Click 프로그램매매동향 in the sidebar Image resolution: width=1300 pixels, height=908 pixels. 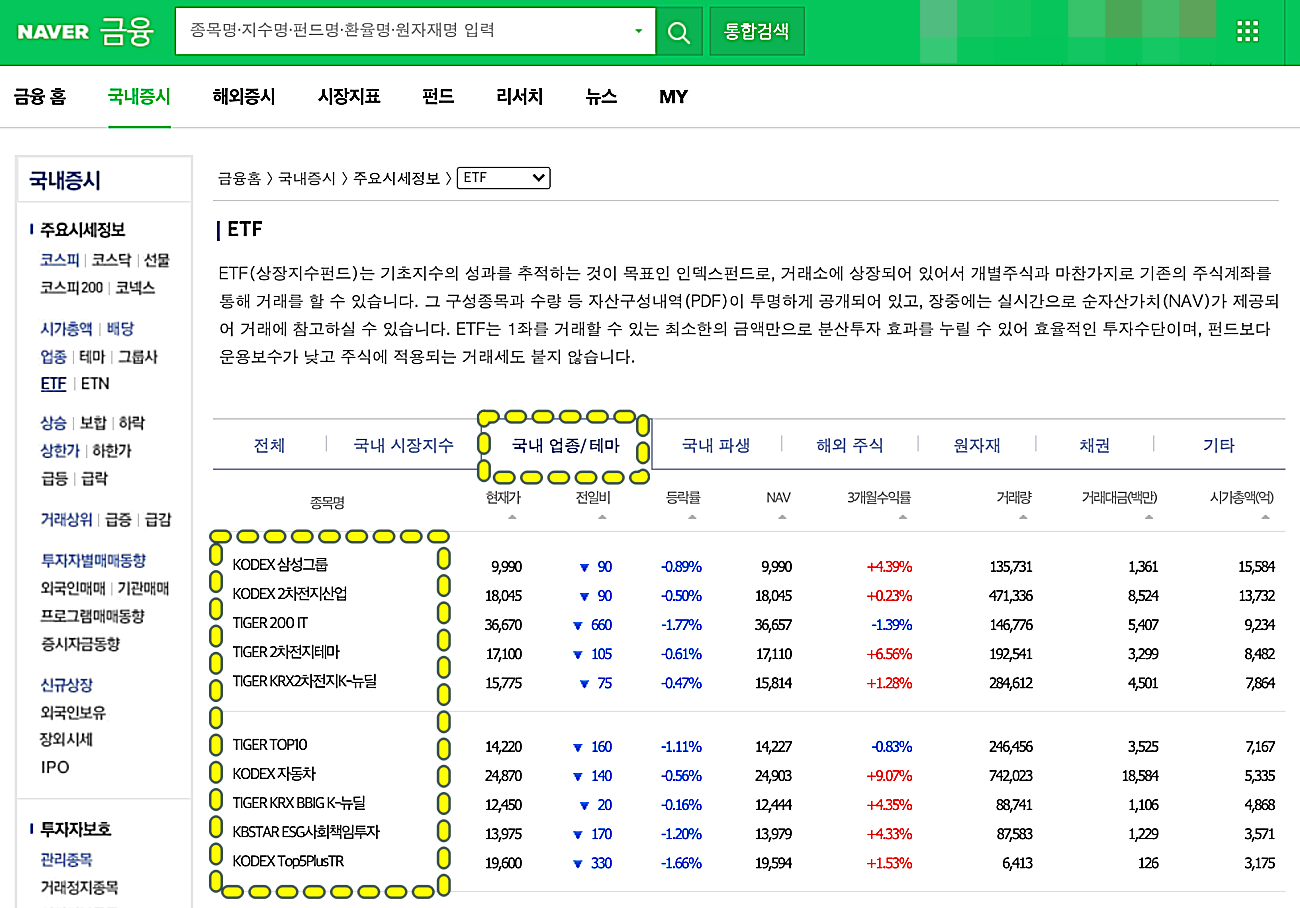pos(92,616)
